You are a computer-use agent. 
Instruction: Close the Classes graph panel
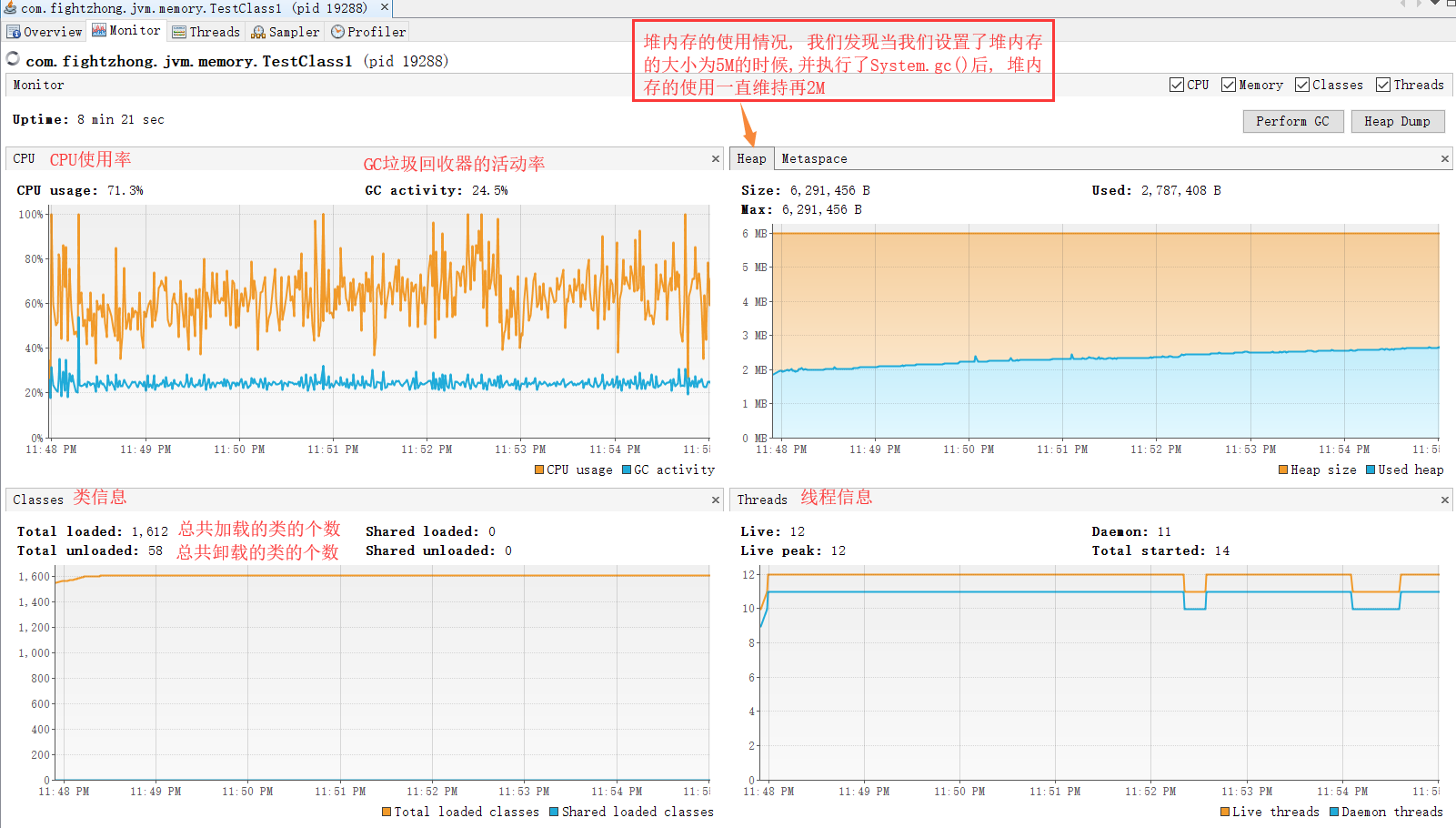716,500
